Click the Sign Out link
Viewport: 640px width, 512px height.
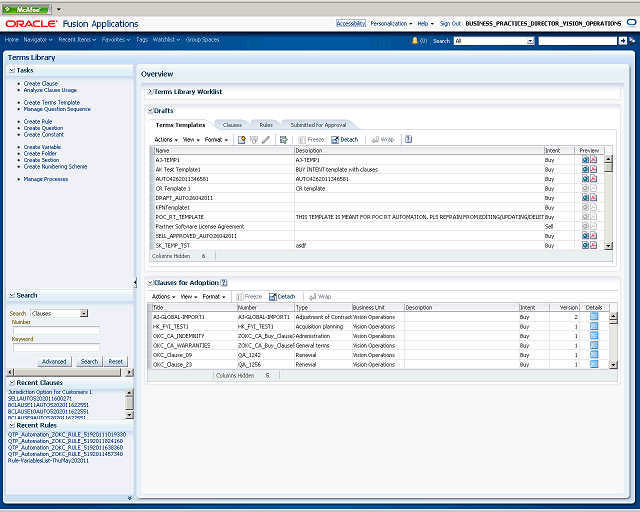tap(450, 24)
